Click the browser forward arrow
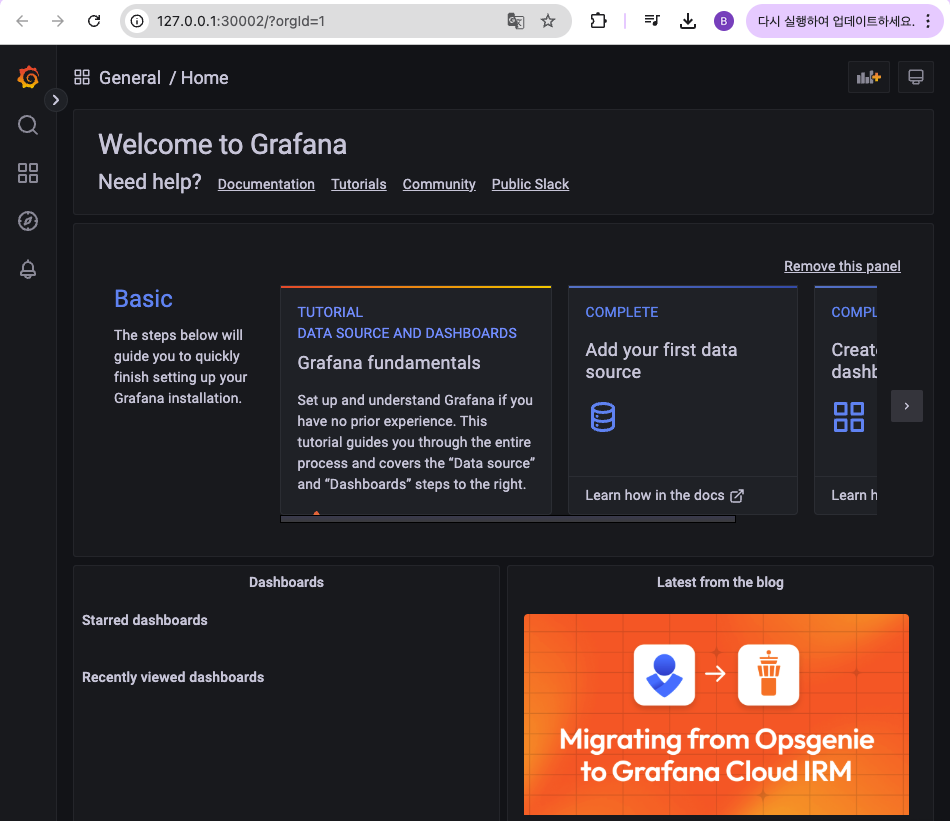 click(x=58, y=21)
